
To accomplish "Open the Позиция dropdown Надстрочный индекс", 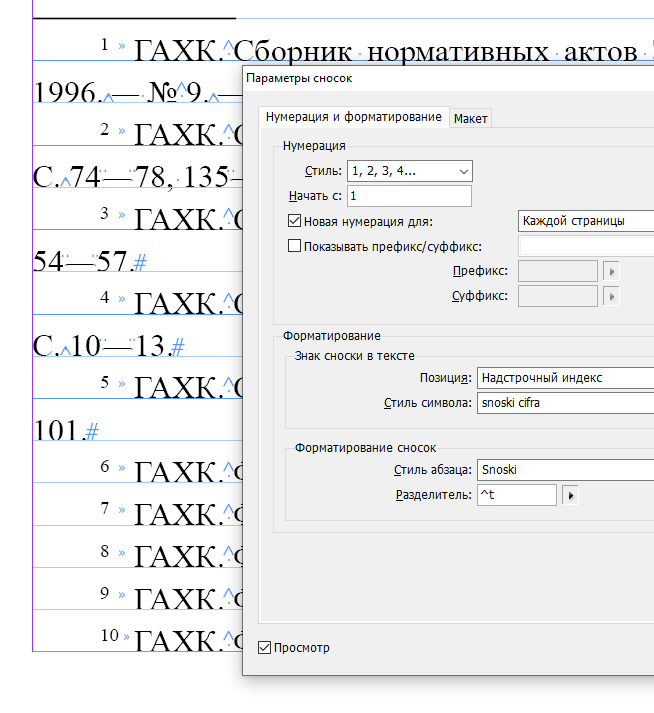I will tap(565, 378).
